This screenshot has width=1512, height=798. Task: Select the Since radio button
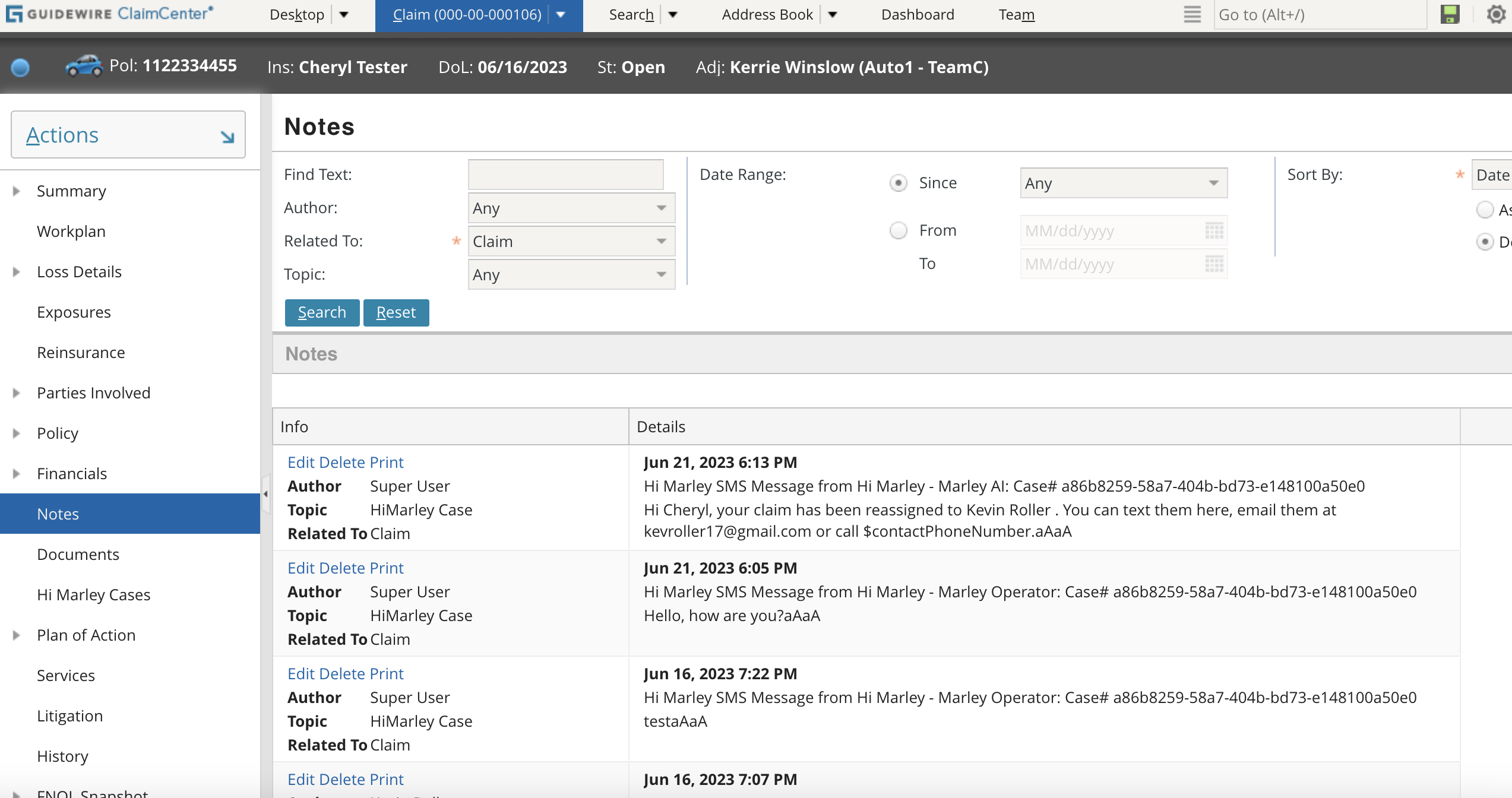tap(898, 183)
